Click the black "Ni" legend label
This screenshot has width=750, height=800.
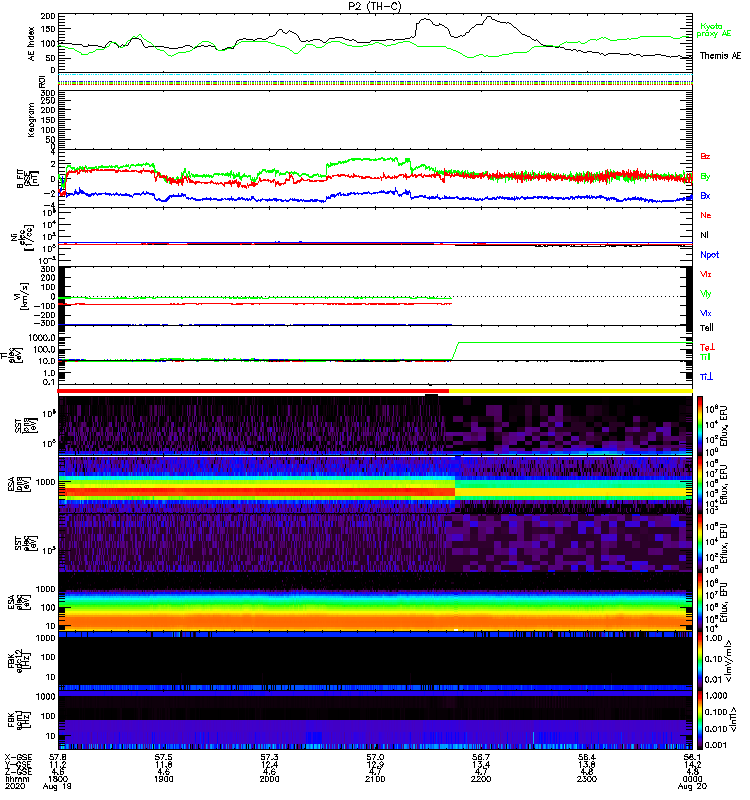tap(704, 235)
